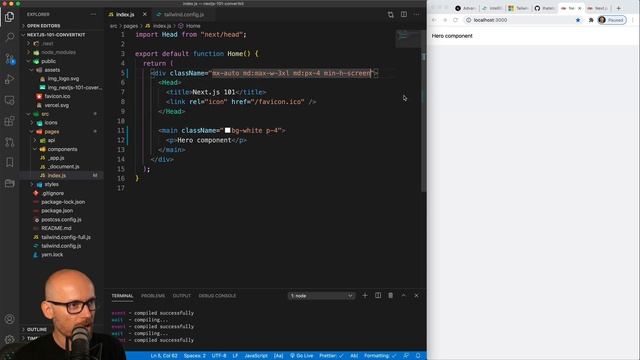
Task: Open the pull requests icon in activity bar
Action: click(x=9, y=142)
